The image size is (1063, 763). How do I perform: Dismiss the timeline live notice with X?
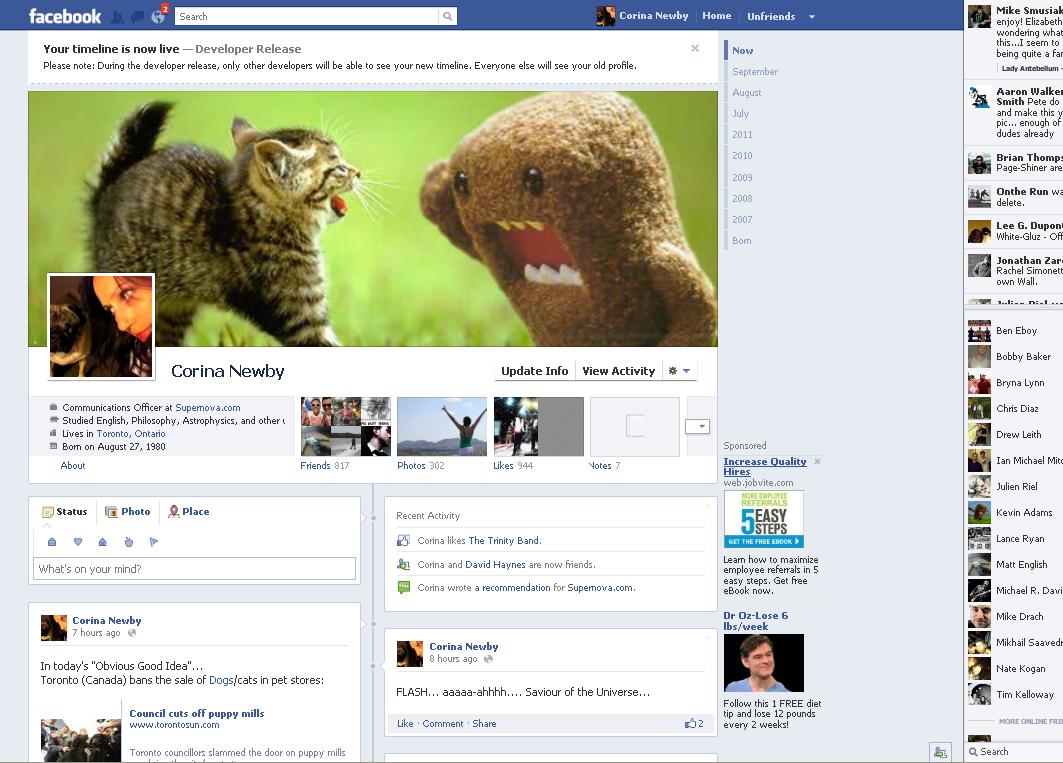point(695,48)
